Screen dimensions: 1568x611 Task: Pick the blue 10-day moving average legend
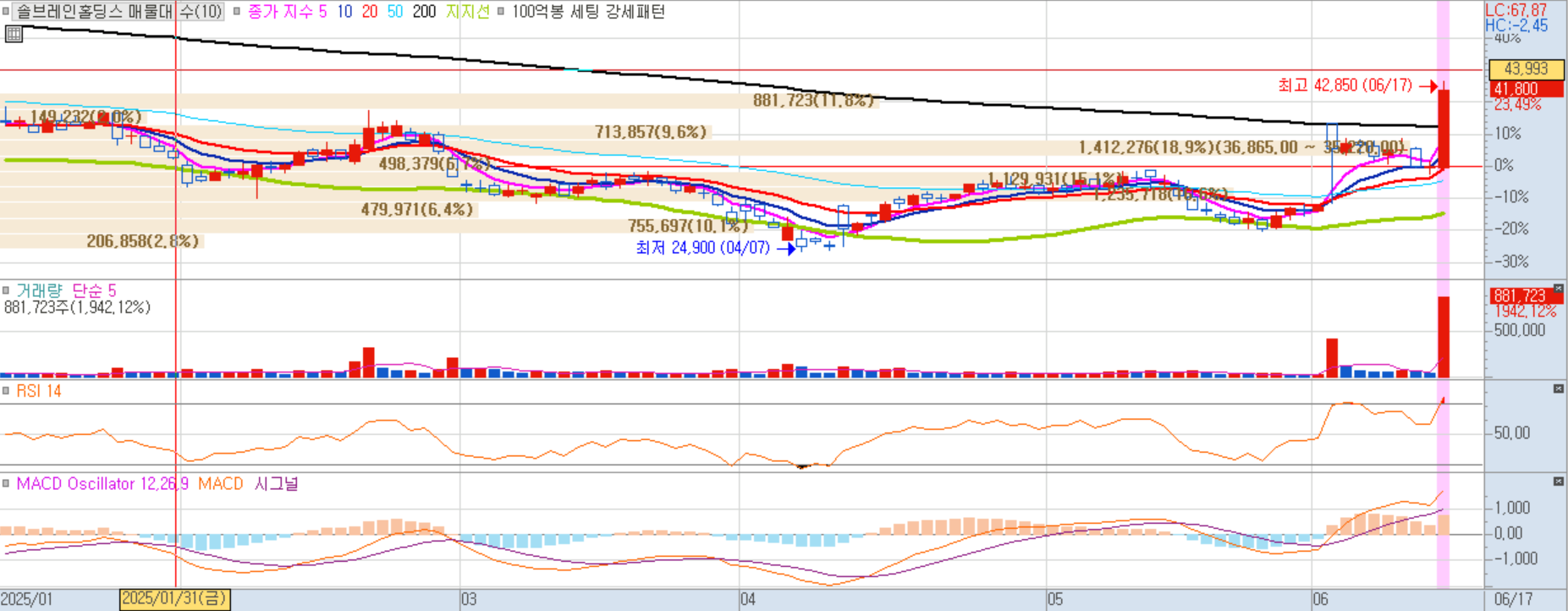pos(344,12)
